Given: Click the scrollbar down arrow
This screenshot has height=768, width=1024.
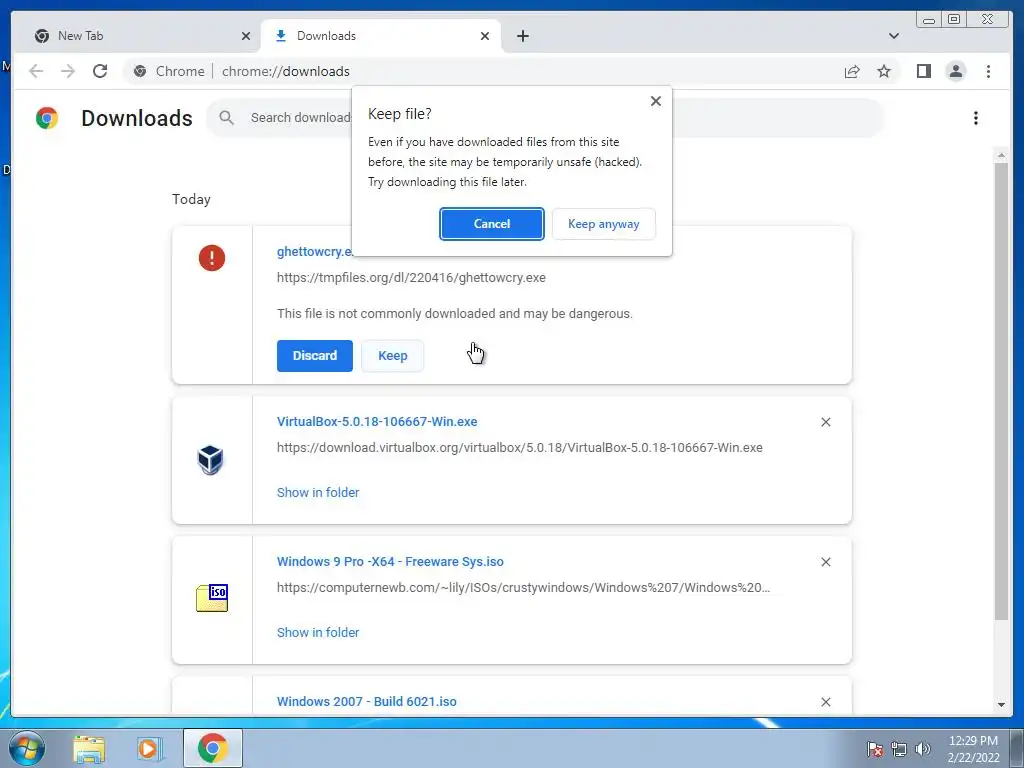Looking at the screenshot, I should tap(1001, 705).
